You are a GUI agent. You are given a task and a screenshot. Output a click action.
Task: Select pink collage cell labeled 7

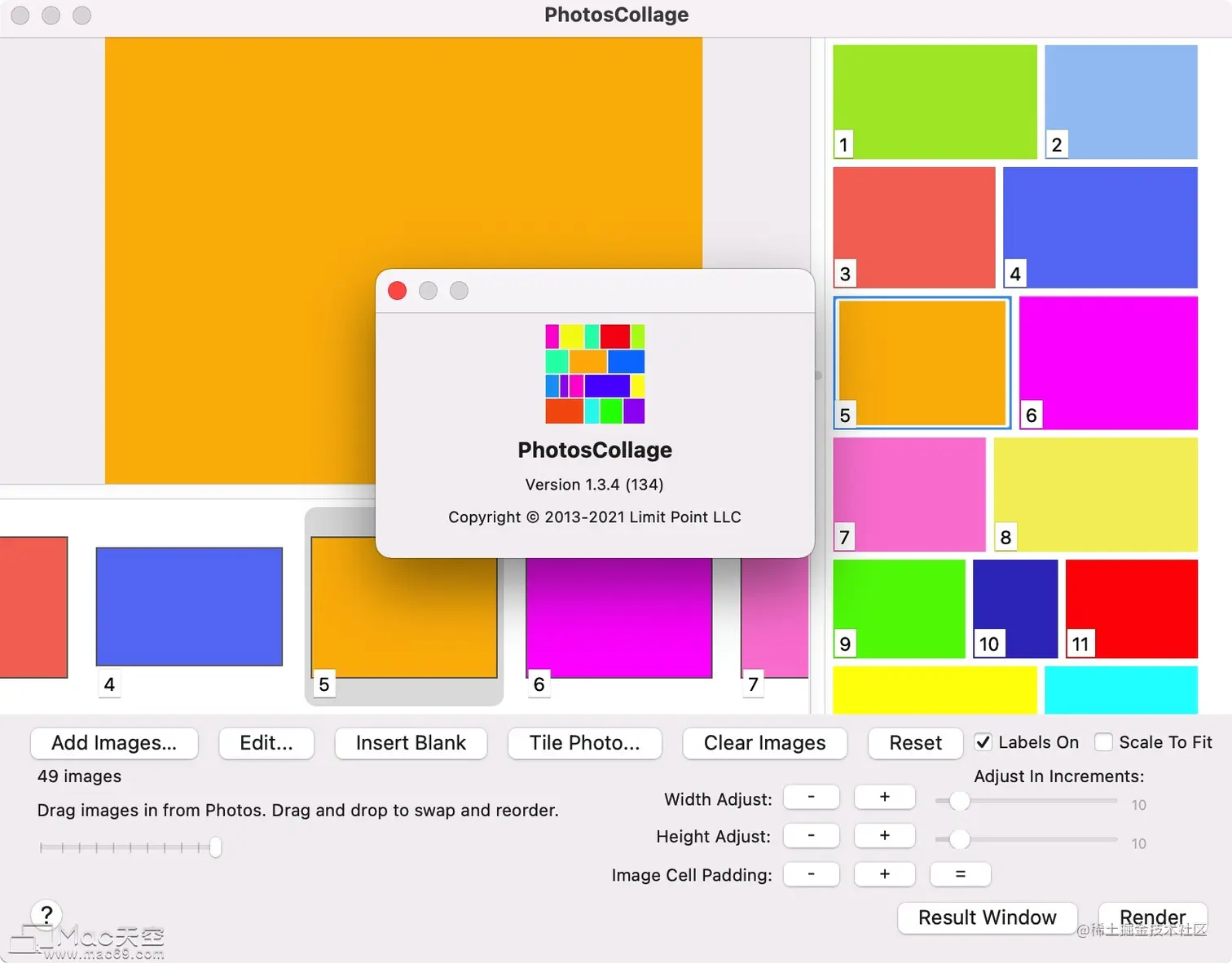909,495
